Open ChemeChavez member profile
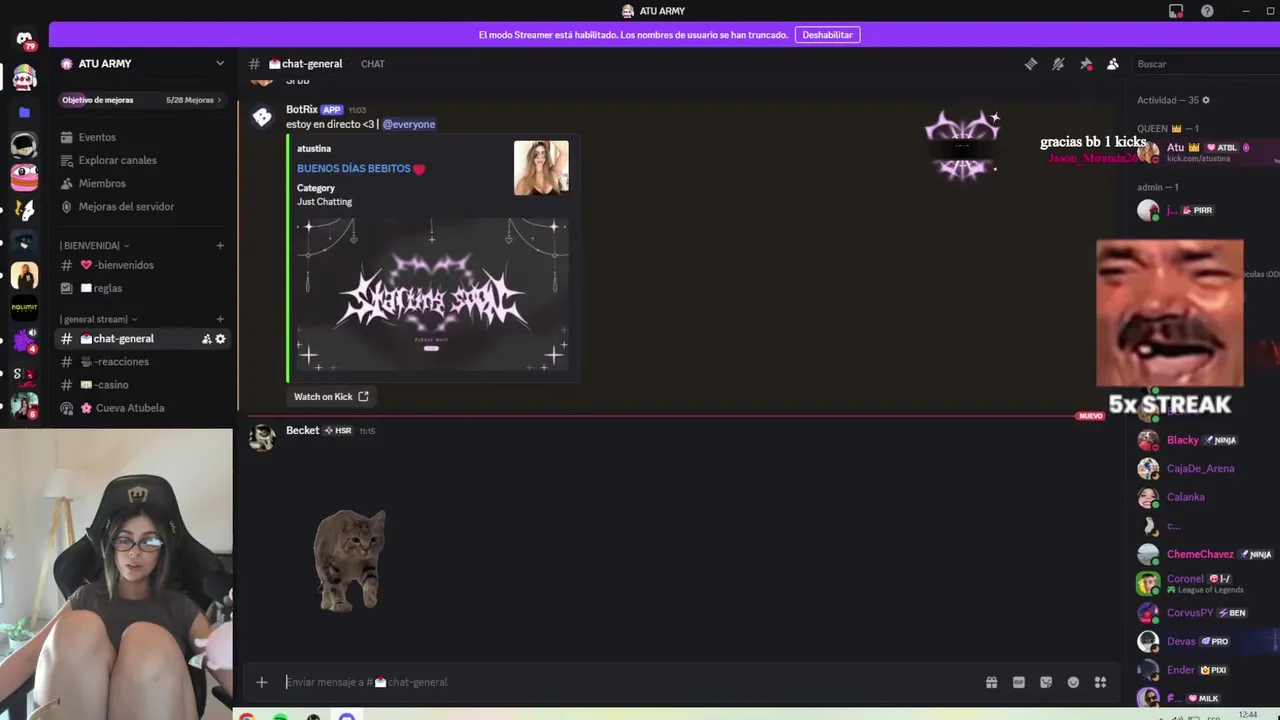The width and height of the screenshot is (1280, 720). pos(1206,554)
